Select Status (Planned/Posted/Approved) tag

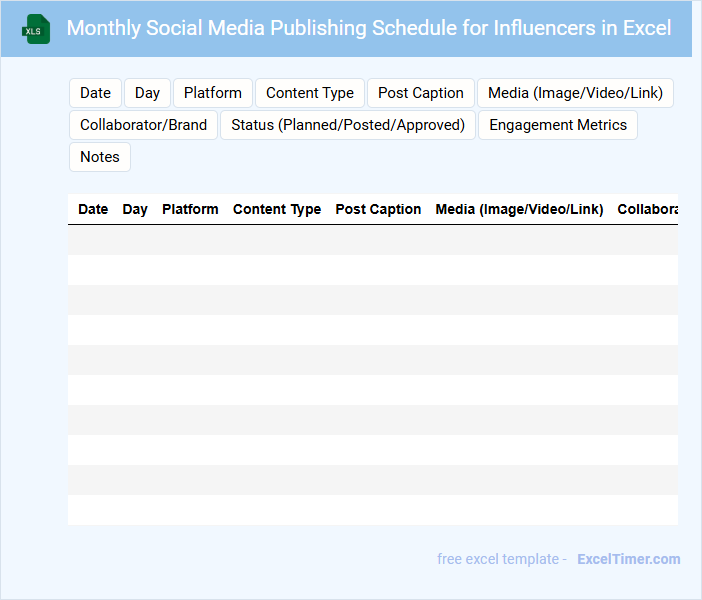click(x=348, y=125)
